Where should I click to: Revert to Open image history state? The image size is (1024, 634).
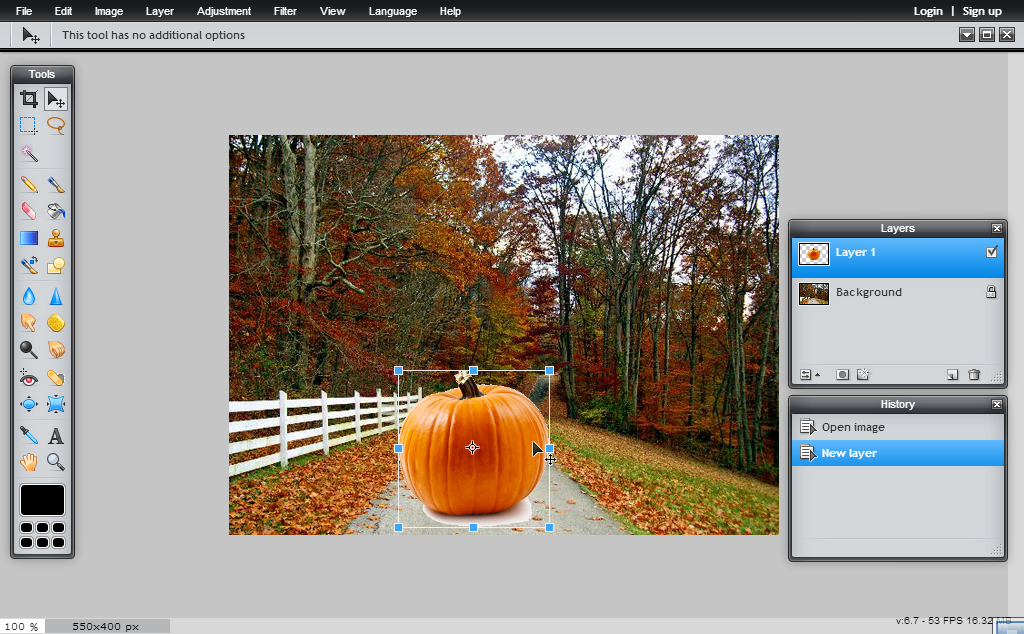tap(897, 427)
